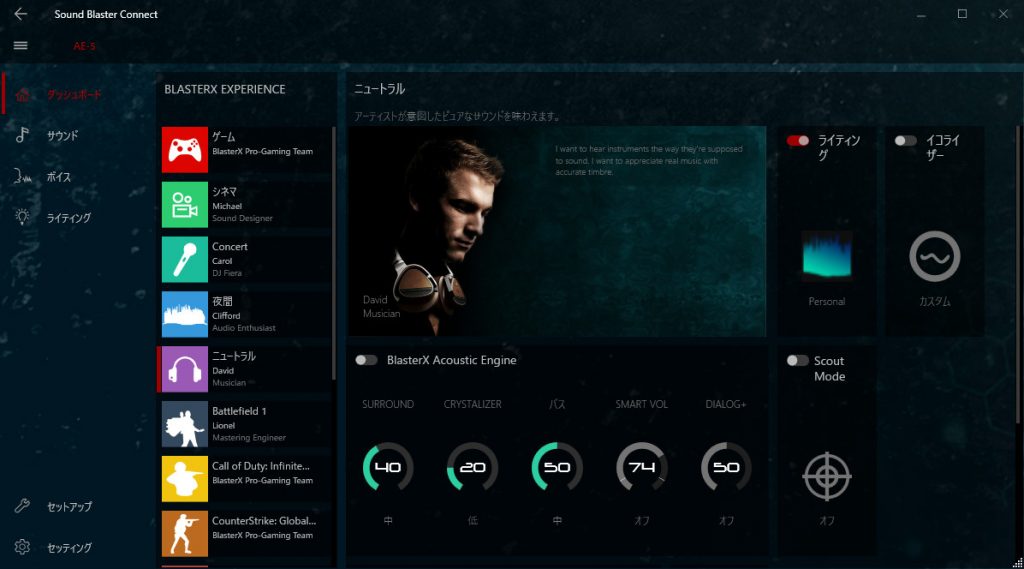Select the green Cinema camera icon
1024x569 pixels.
tap(185, 204)
